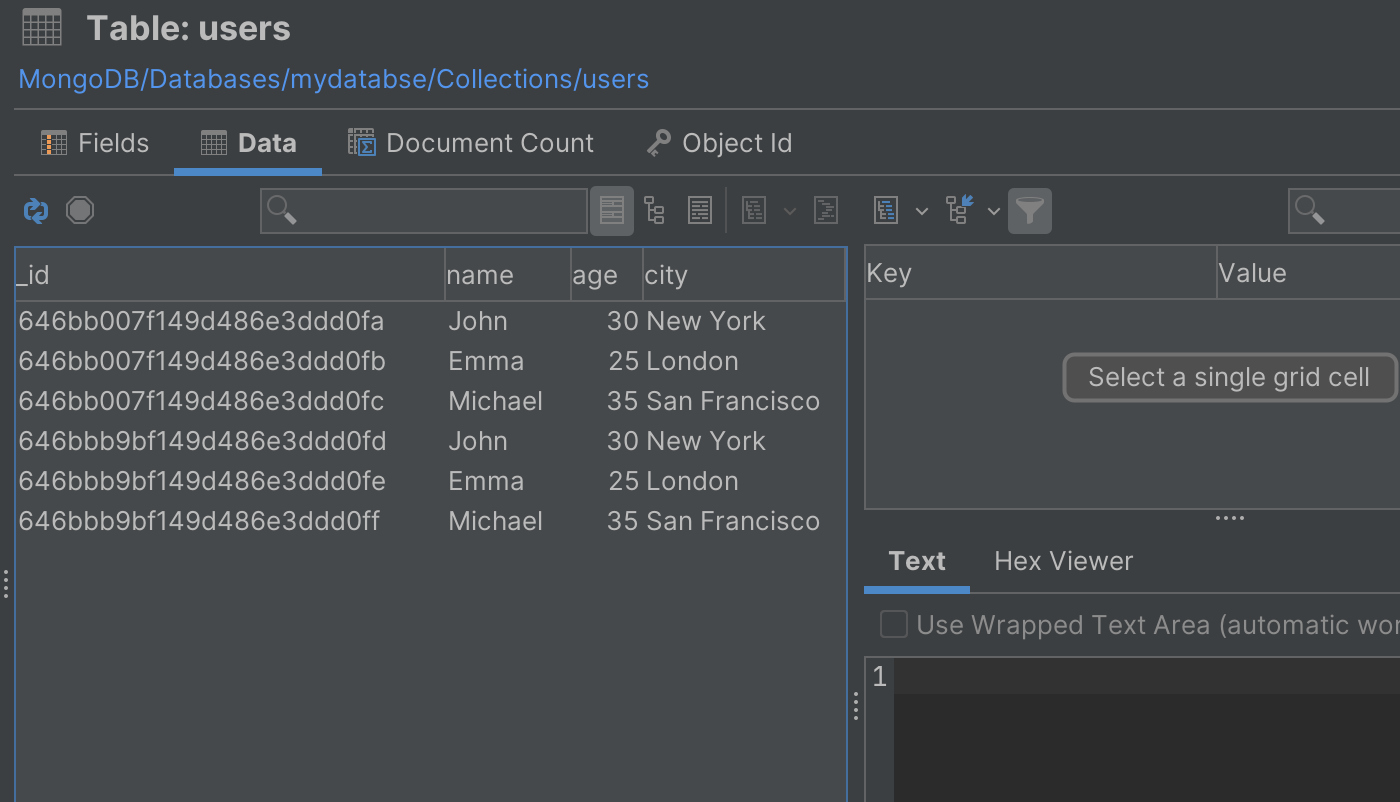Switch to the Hex Viewer tab
This screenshot has width=1400, height=802.
click(x=1063, y=561)
